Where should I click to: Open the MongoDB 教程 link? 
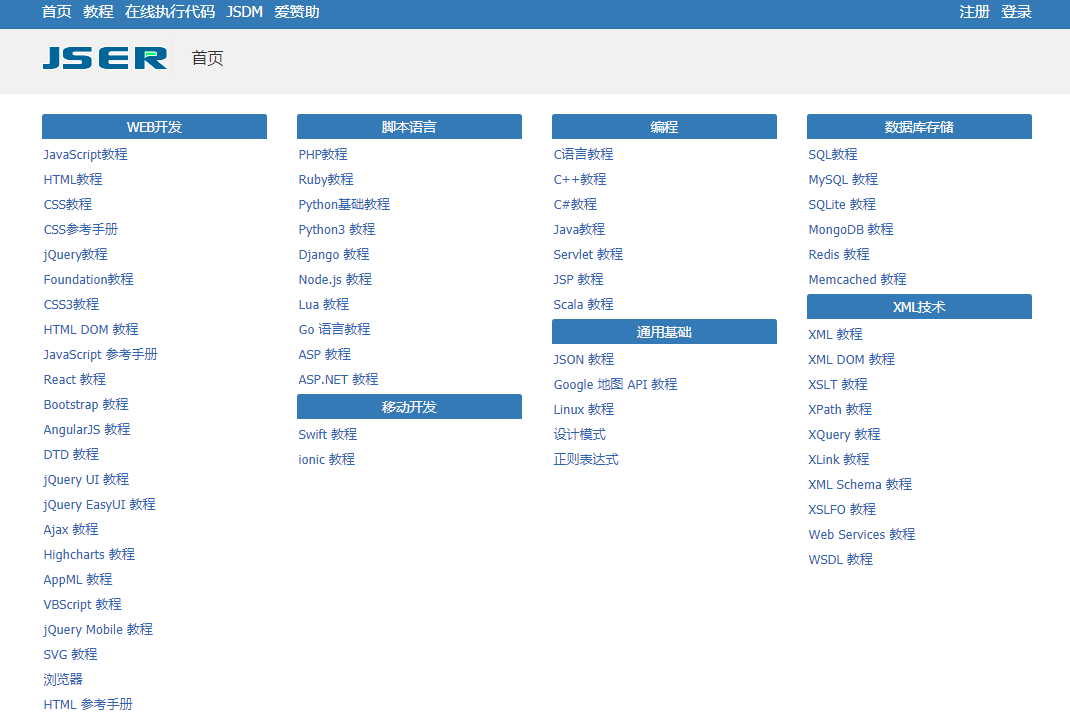click(851, 229)
